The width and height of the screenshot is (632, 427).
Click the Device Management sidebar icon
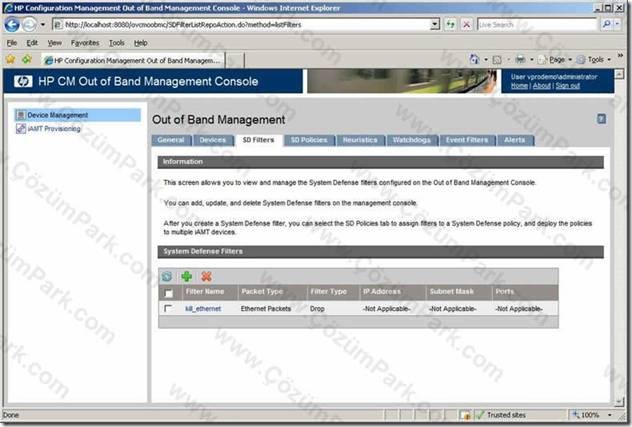[21, 115]
